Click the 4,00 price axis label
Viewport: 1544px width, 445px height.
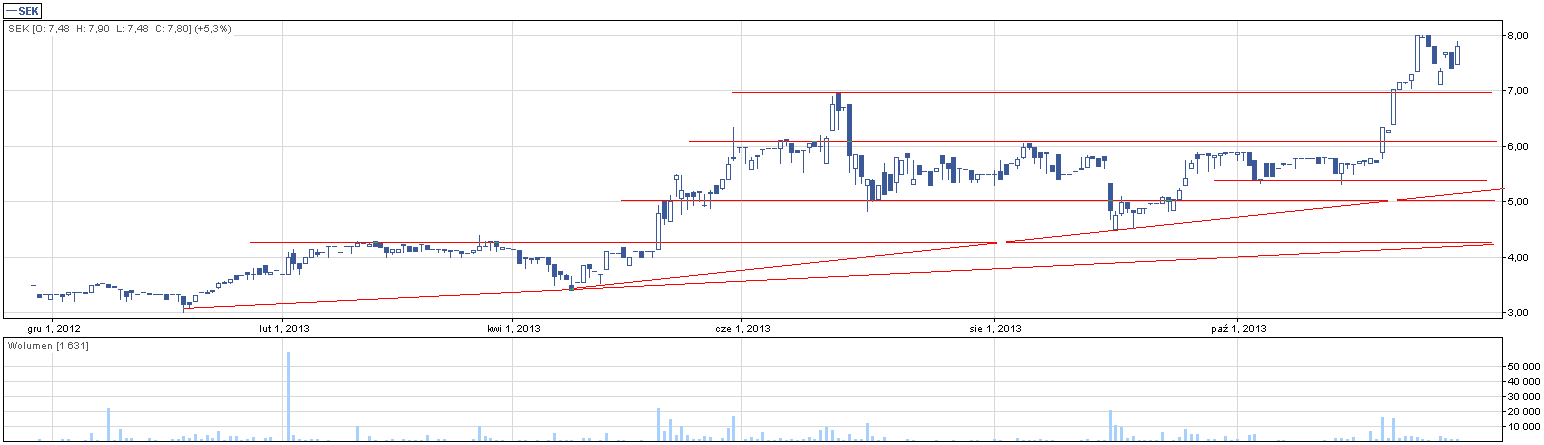(x=1517, y=258)
